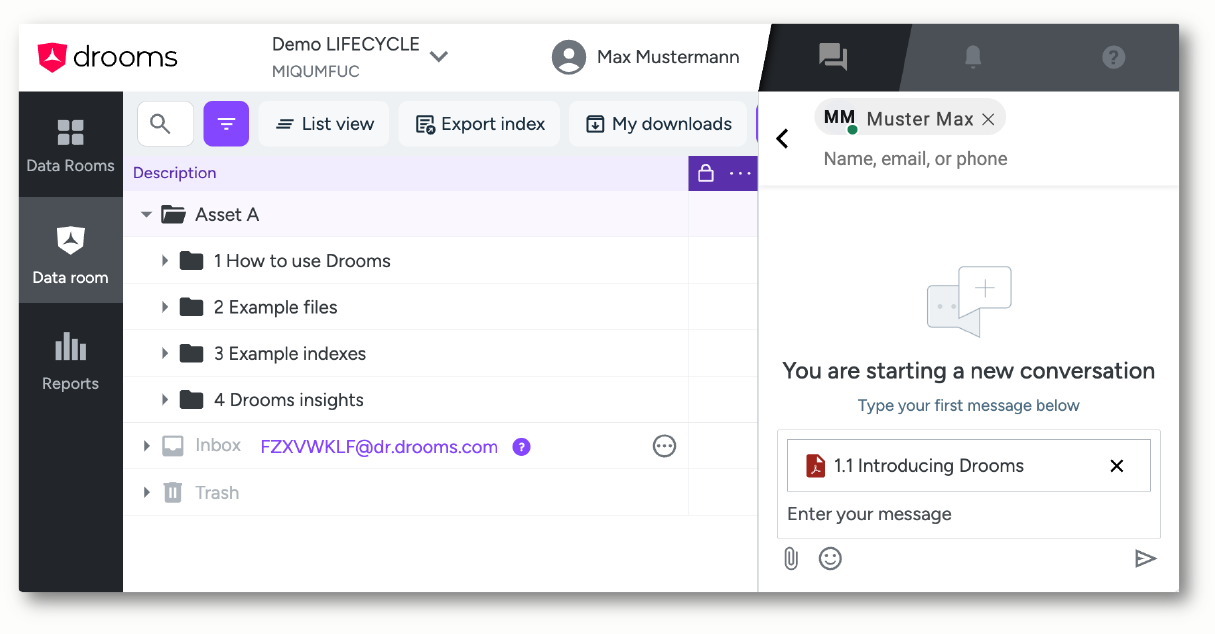
Task: Collapse the Asset A folder
Action: click(147, 215)
